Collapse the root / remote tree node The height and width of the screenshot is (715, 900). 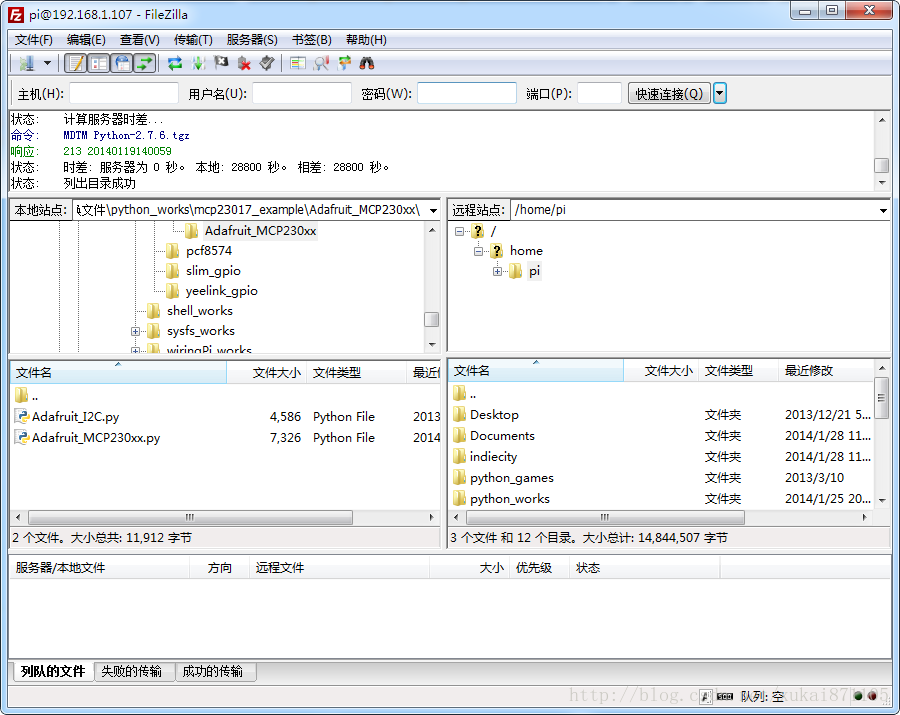pos(459,231)
